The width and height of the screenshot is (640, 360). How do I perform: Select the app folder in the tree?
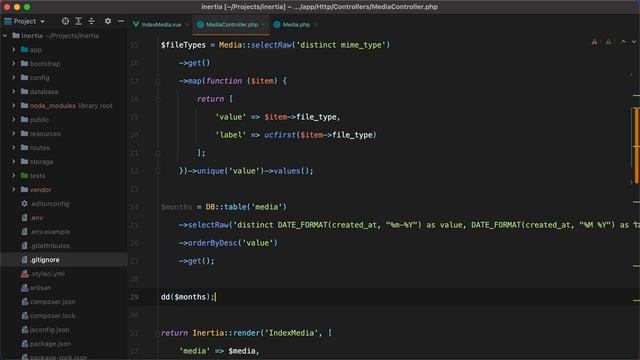pyautogui.click(x=36, y=50)
